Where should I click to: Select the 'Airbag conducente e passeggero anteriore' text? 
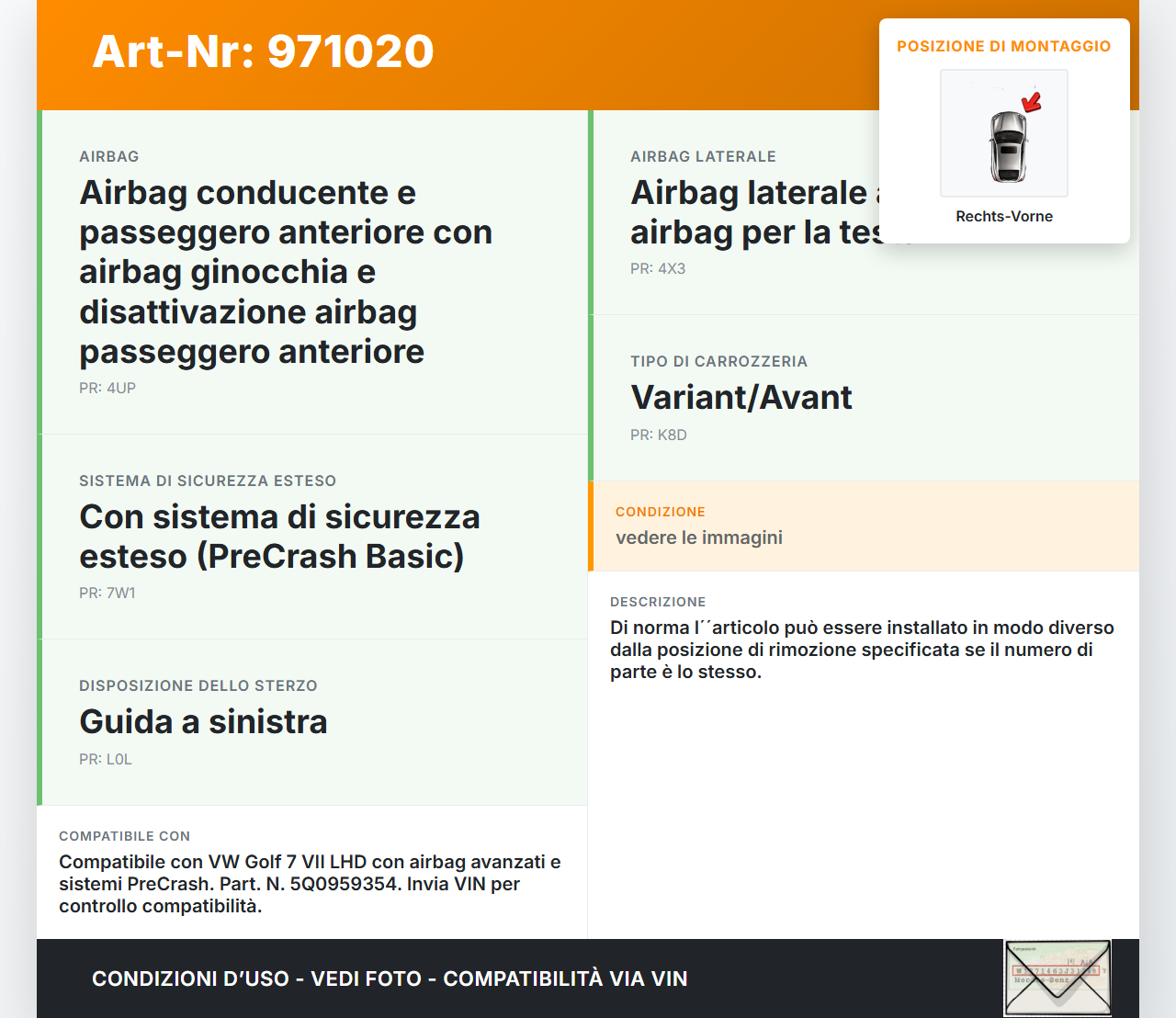286,272
